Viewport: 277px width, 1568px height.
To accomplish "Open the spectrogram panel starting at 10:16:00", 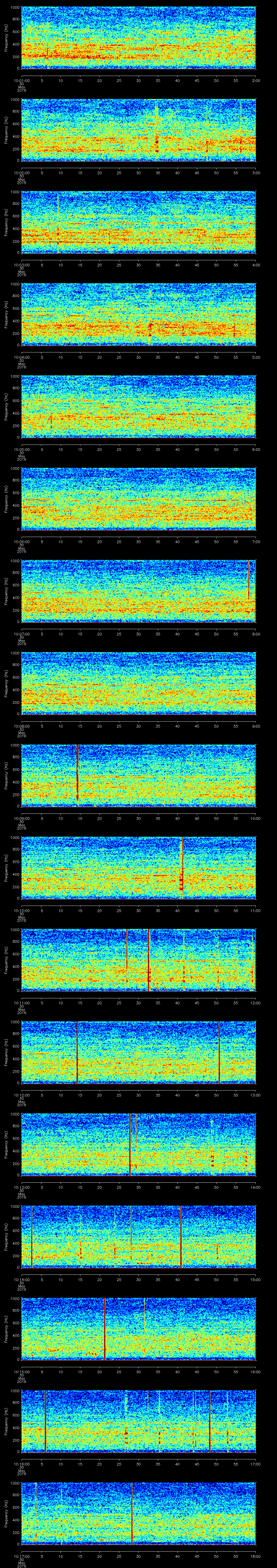I will click(x=139, y=1421).
